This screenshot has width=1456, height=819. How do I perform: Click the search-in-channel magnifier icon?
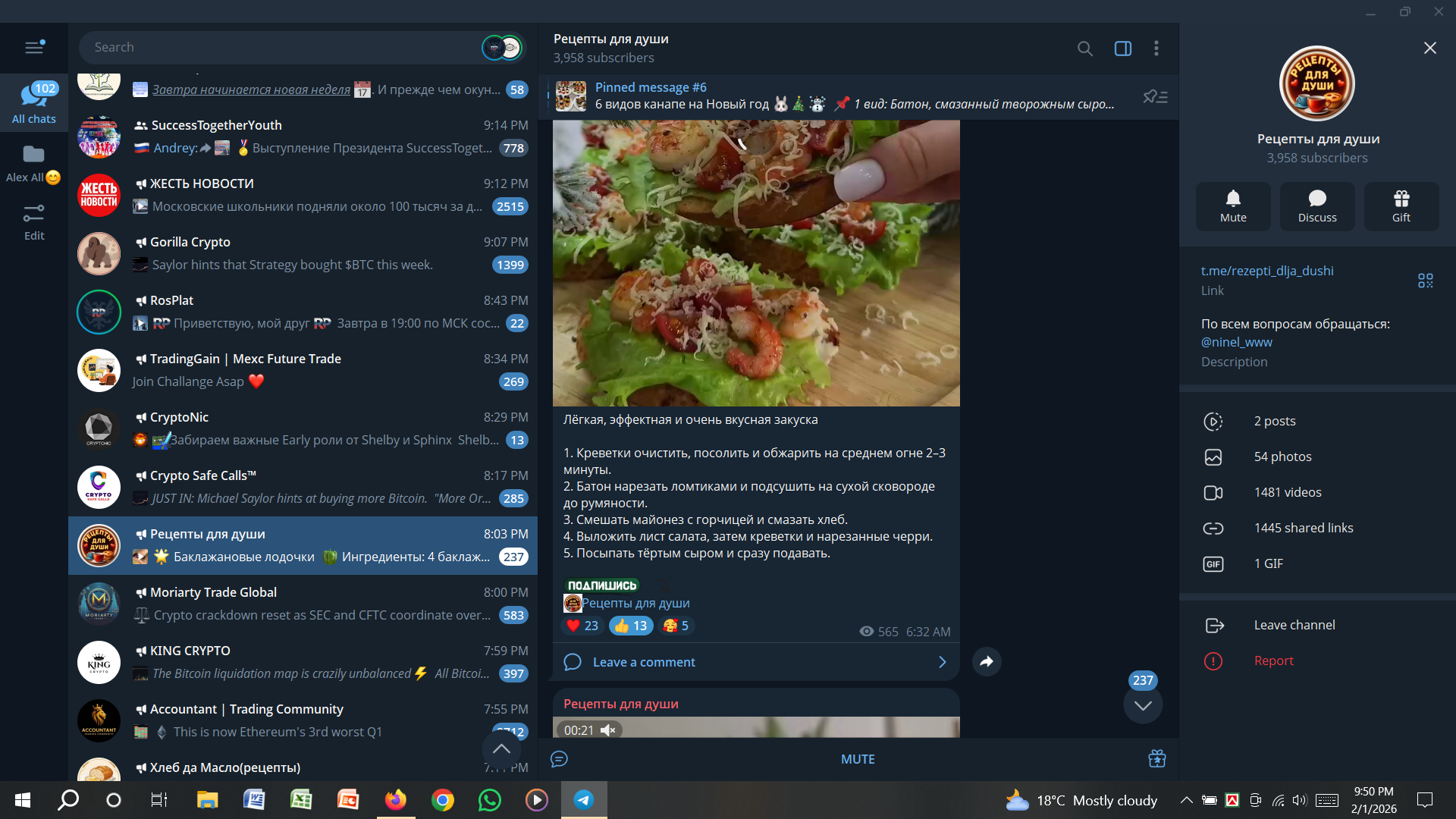click(x=1085, y=49)
